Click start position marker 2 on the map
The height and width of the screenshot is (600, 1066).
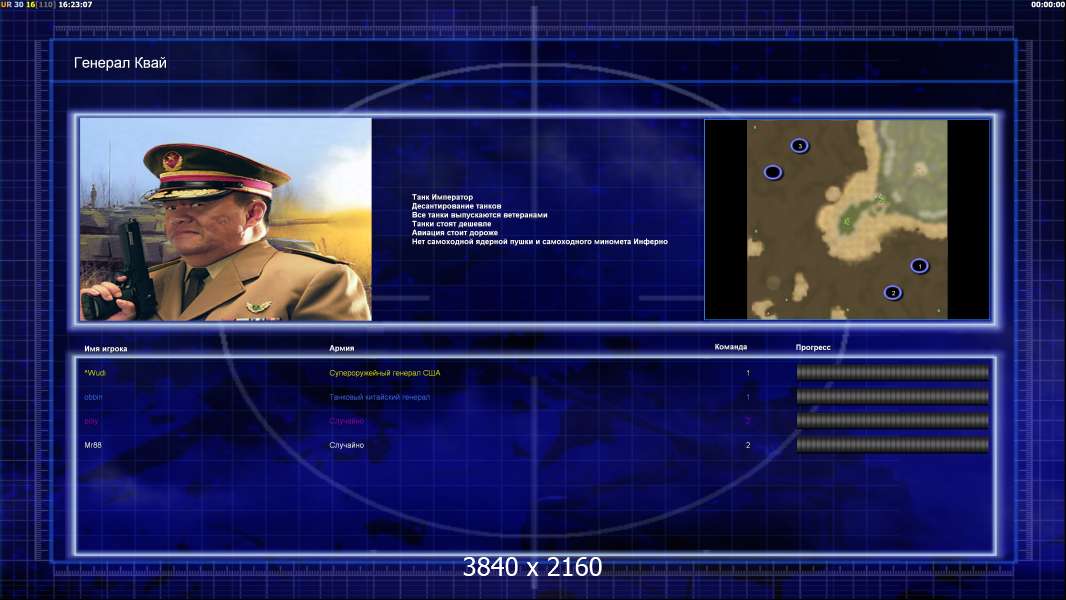pyautogui.click(x=893, y=293)
